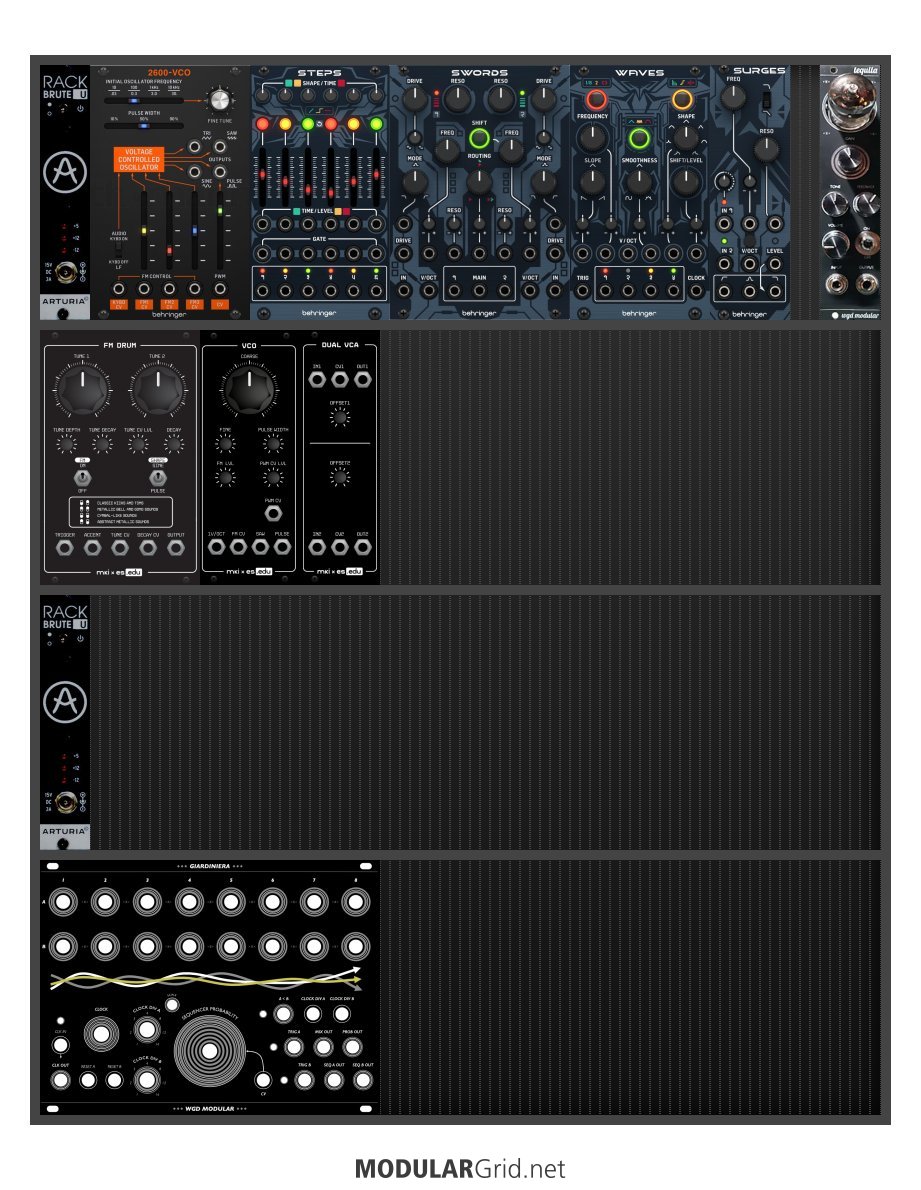Image resolution: width=921 pixels, height=1190 pixels.
Task: Click the PULSE output jack on 2600-VCO
Action: point(220,172)
